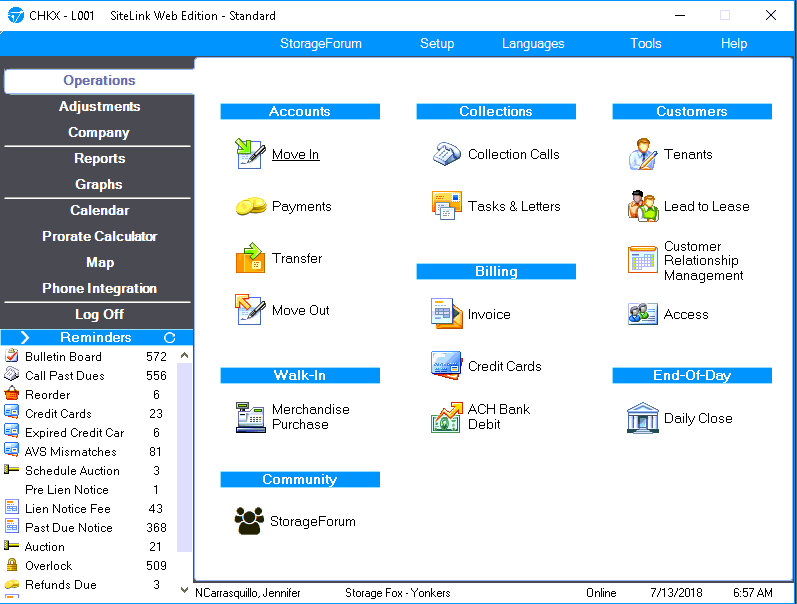The width and height of the screenshot is (797, 604).
Task: Click the Tenants person icon
Action: click(643, 154)
